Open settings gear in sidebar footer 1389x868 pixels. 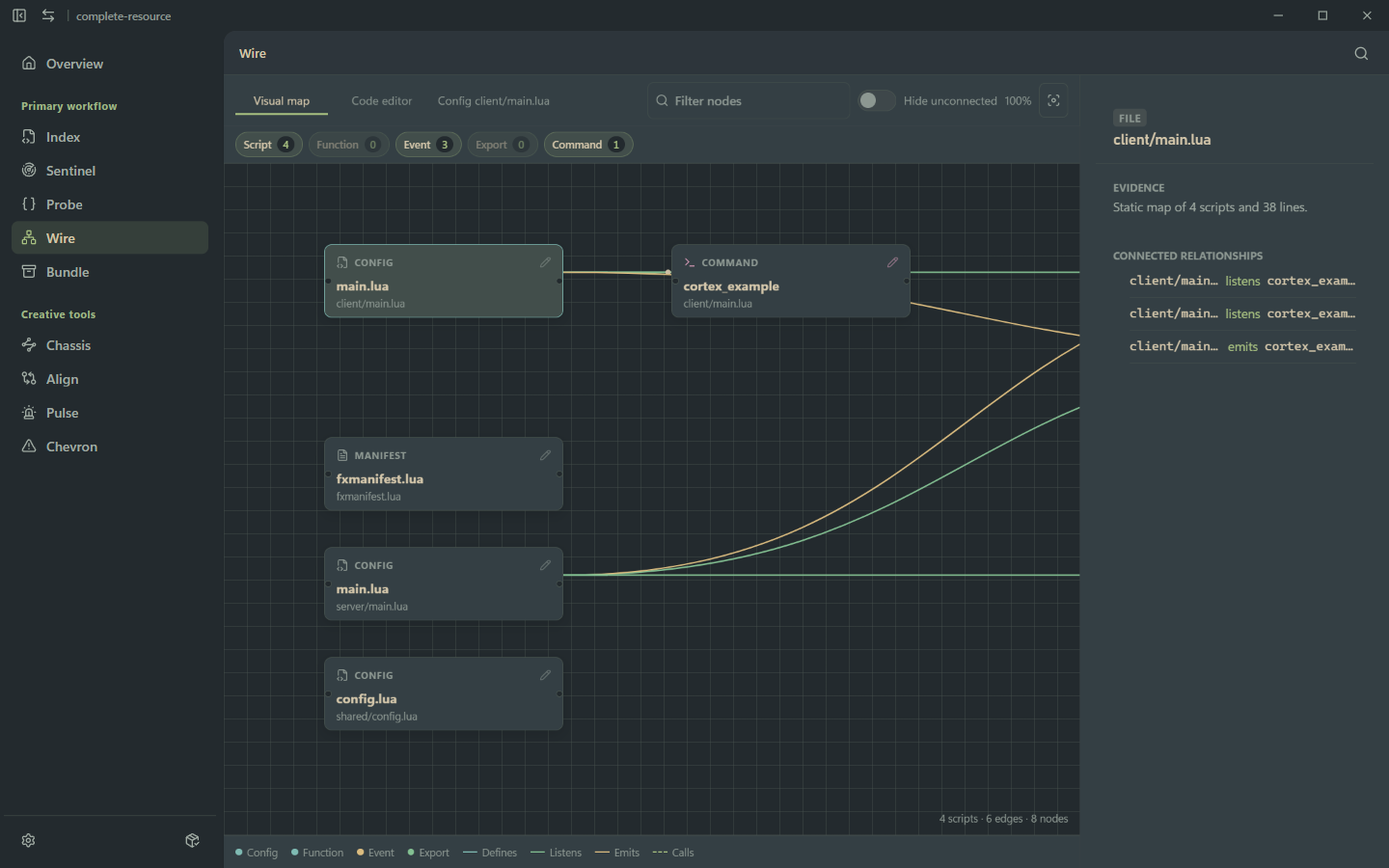coord(29,840)
